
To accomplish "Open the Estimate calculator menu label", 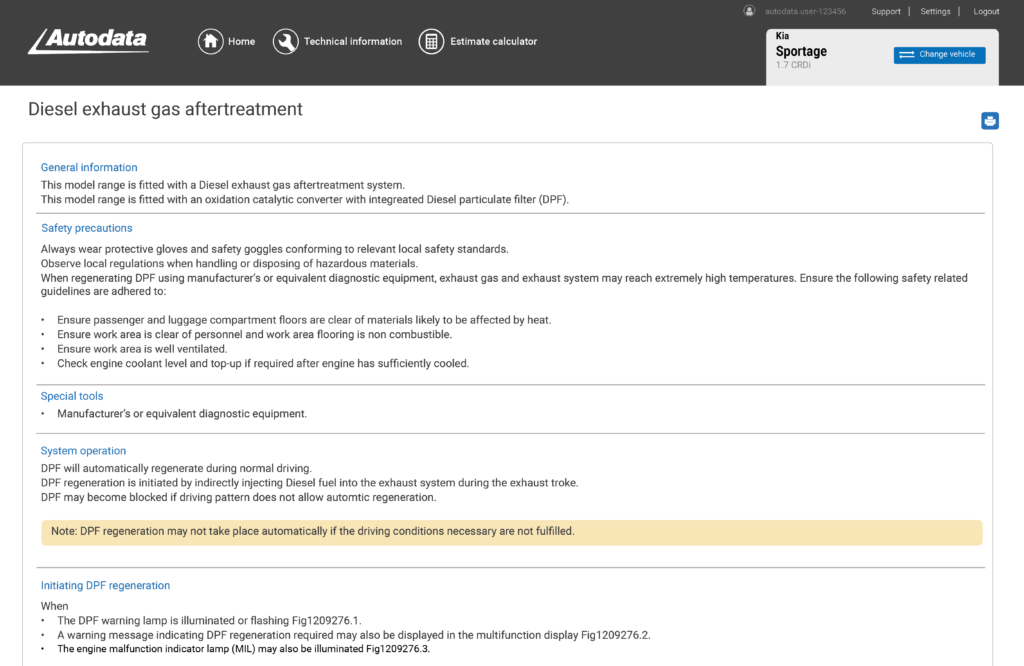I will pyautogui.click(x=493, y=42).
